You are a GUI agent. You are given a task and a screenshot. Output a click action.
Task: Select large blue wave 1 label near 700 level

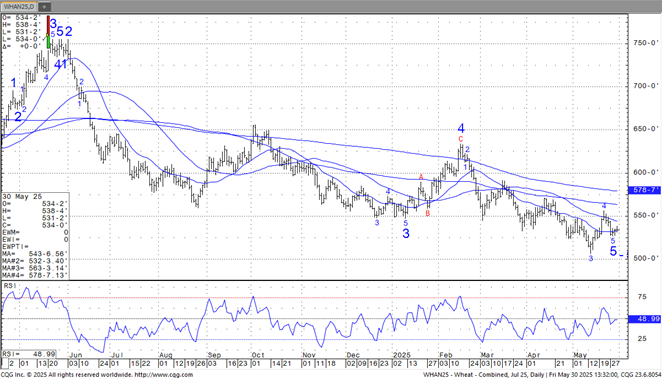pyautogui.click(x=14, y=83)
